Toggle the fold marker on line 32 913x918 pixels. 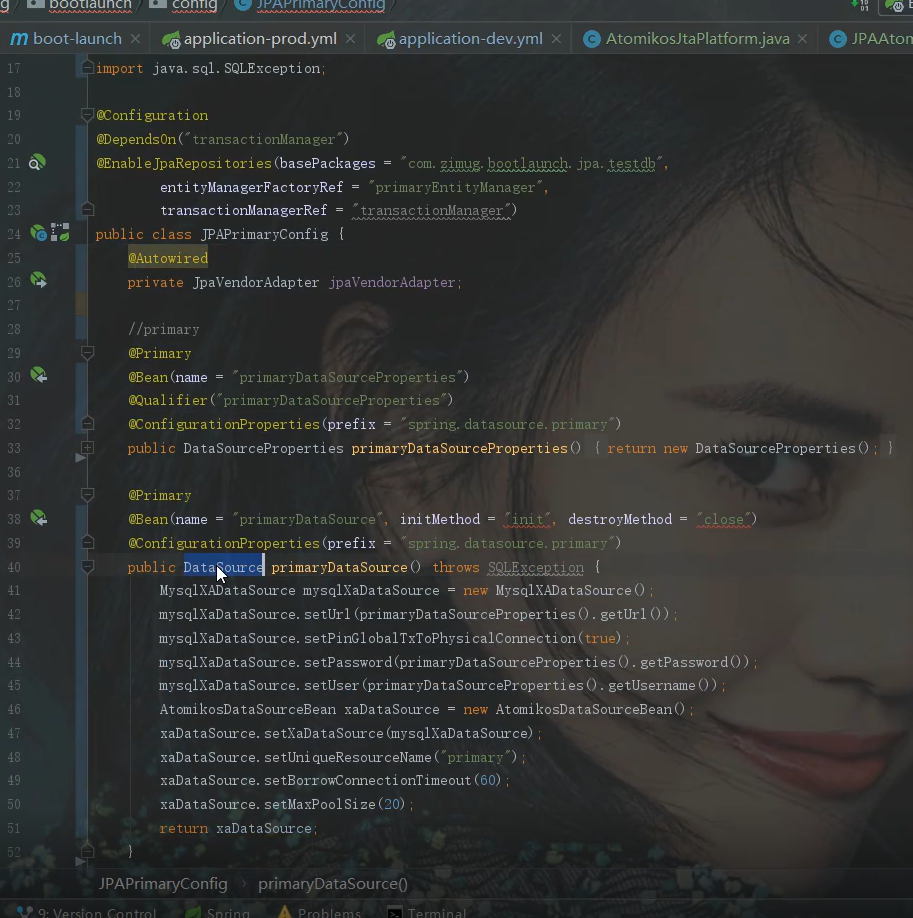coord(87,423)
